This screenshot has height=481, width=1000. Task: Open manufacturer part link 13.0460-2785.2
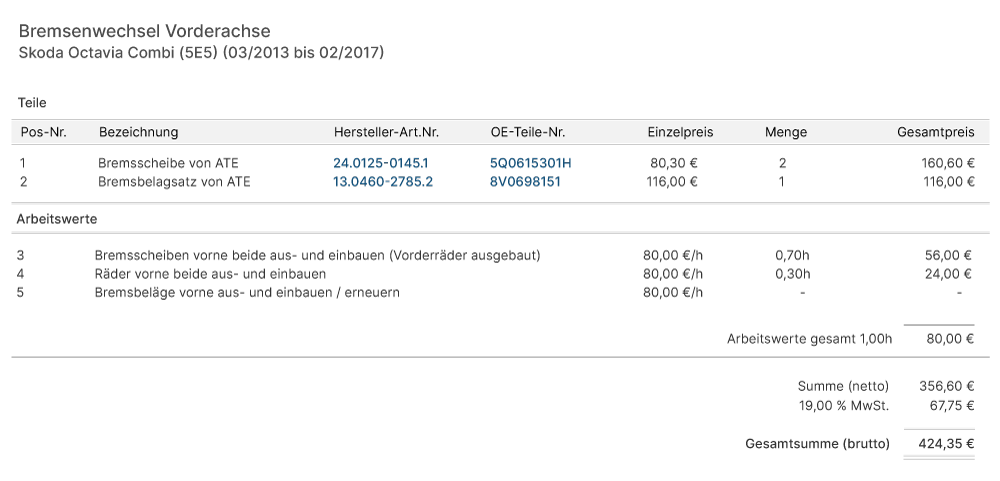click(383, 182)
